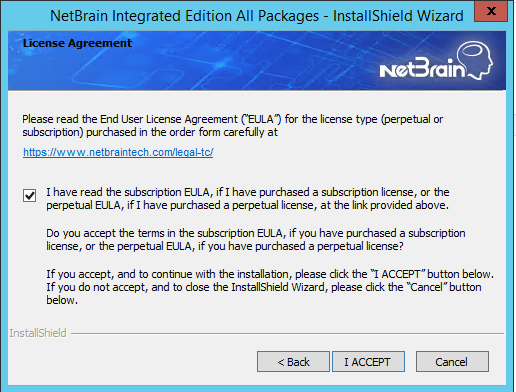
Task: Click the NetBrain wordmark in the banner
Action: (x=422, y=68)
